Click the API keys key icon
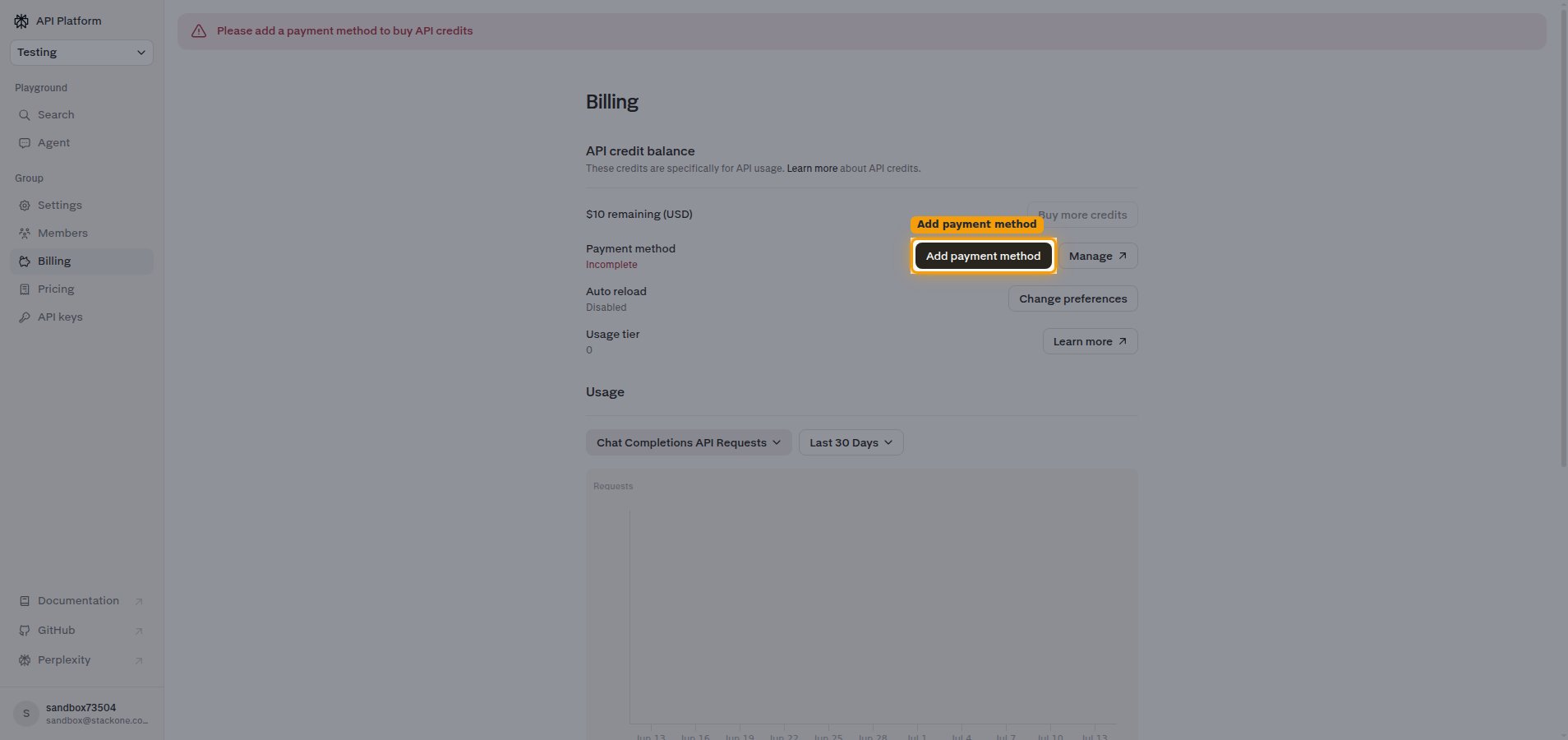The image size is (1568, 740). [25, 317]
